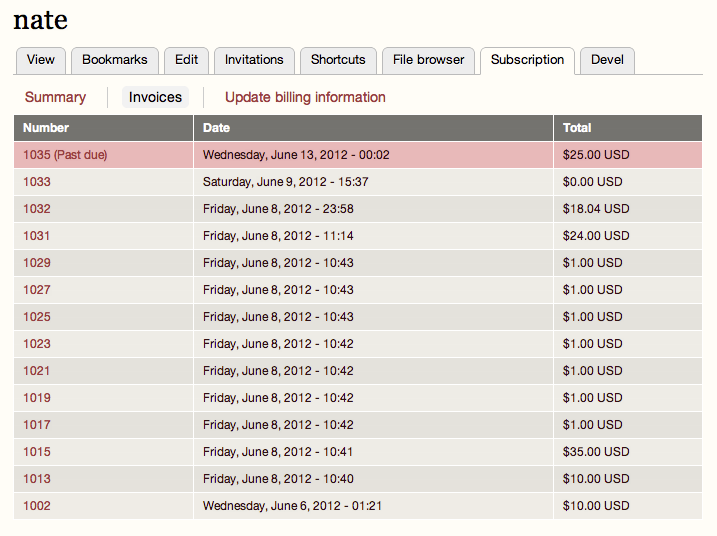
Task: Open past due invoice 1035
Action: coord(65,155)
